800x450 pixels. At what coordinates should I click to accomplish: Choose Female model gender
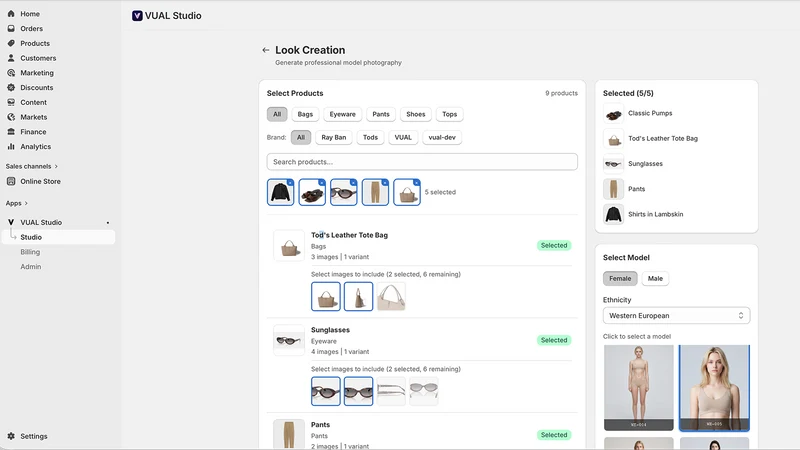click(x=620, y=279)
